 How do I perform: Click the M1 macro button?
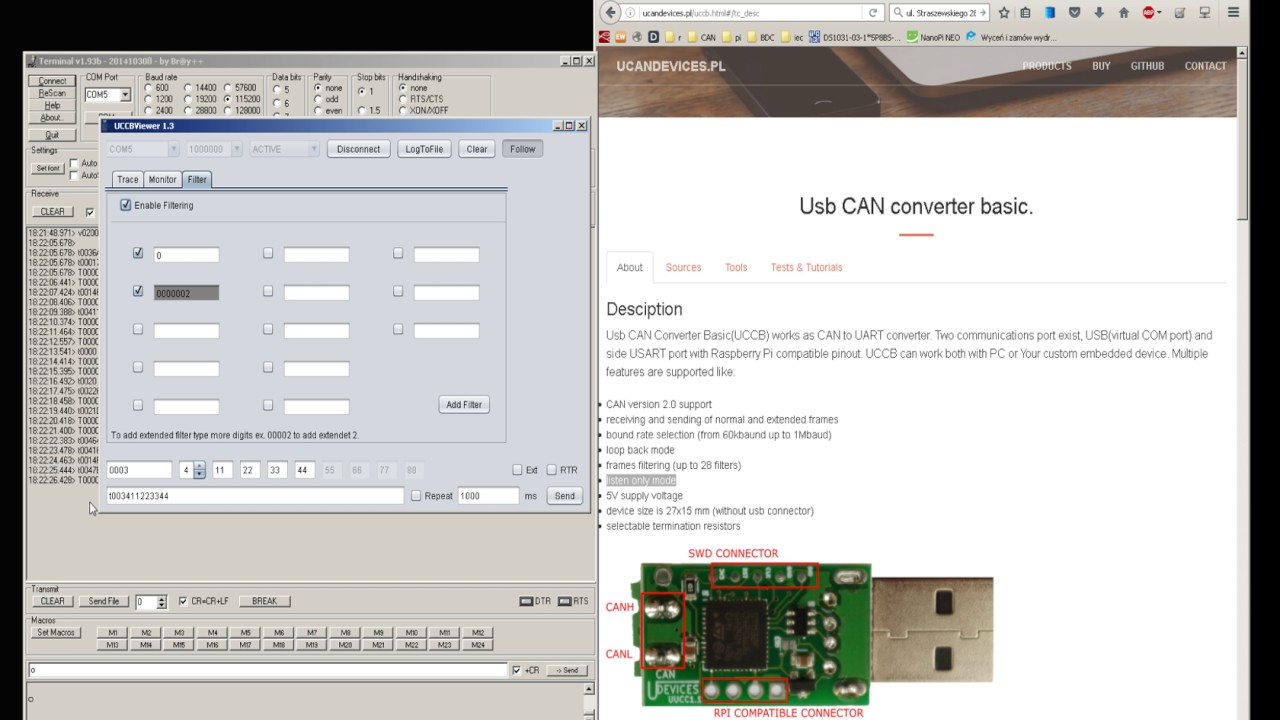[113, 633]
